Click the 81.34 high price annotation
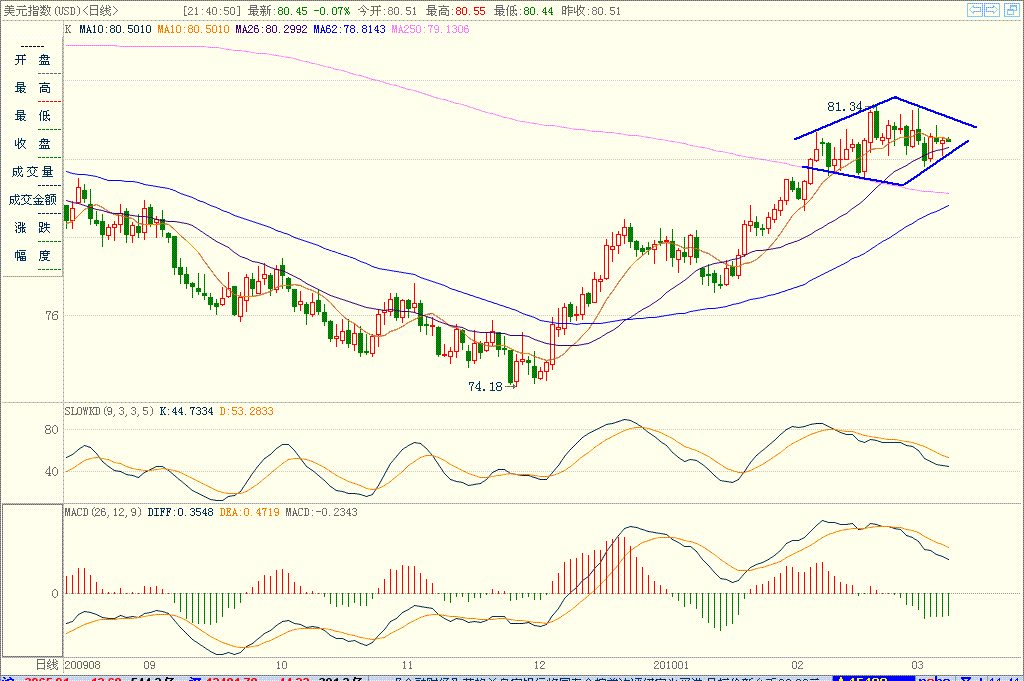This screenshot has width=1024, height=681. pos(844,106)
